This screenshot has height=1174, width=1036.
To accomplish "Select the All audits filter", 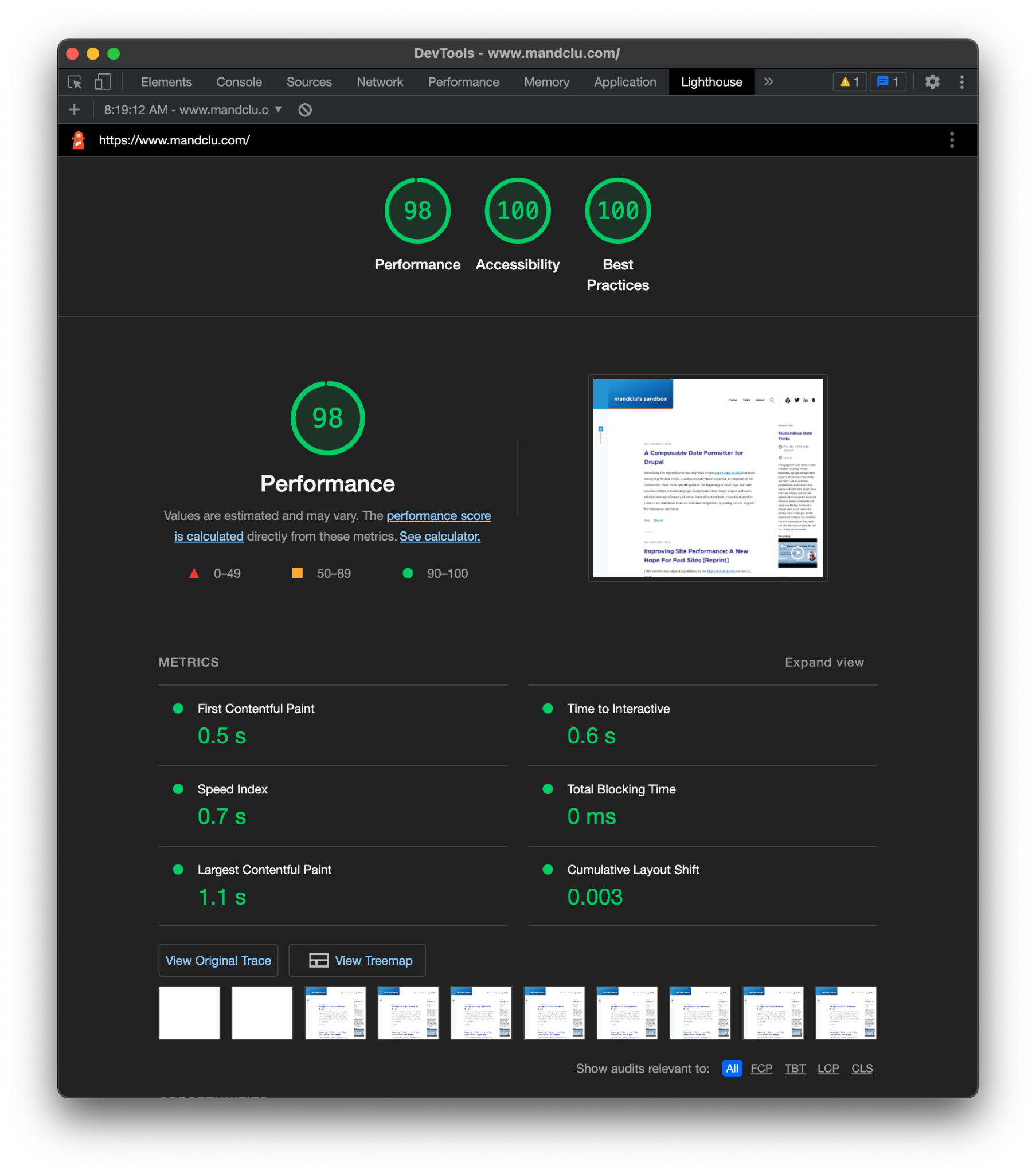I will point(732,1069).
